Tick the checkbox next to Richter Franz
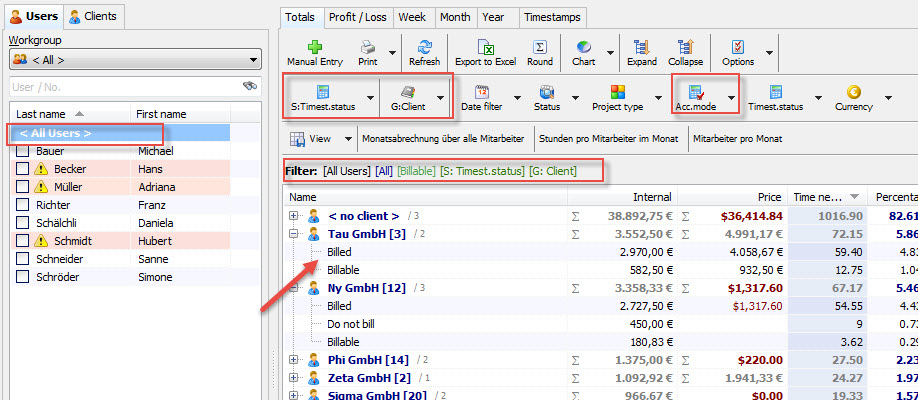Screen dimensions: 918x400 (x=22, y=205)
